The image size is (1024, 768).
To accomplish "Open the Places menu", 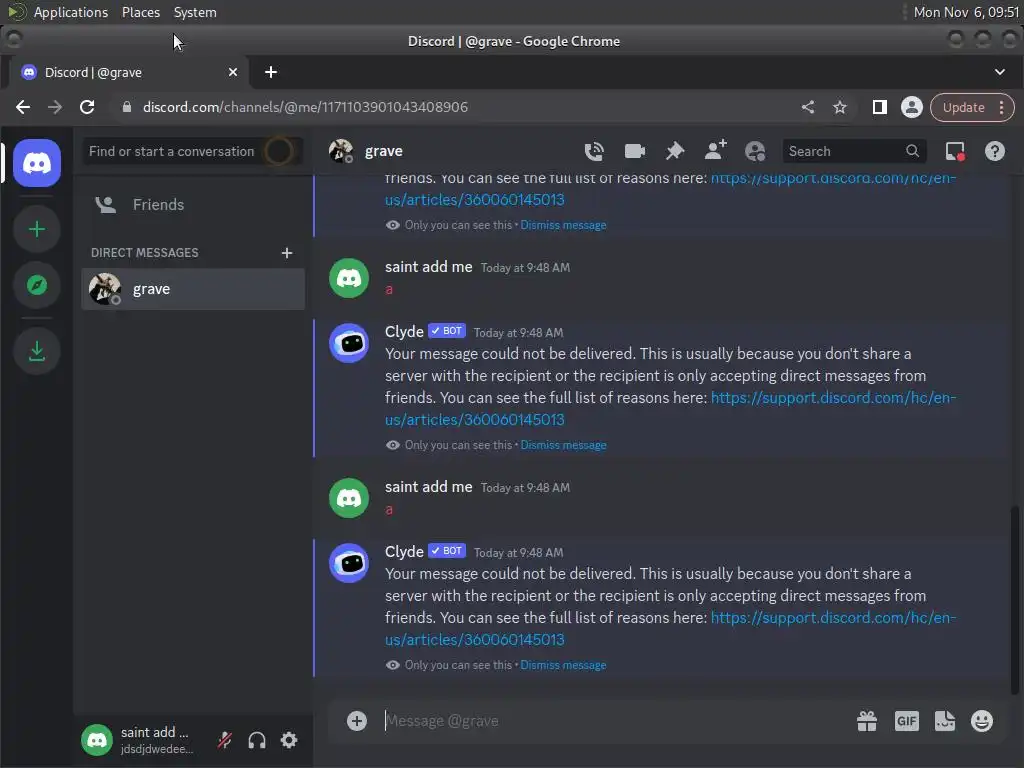I will (140, 12).
